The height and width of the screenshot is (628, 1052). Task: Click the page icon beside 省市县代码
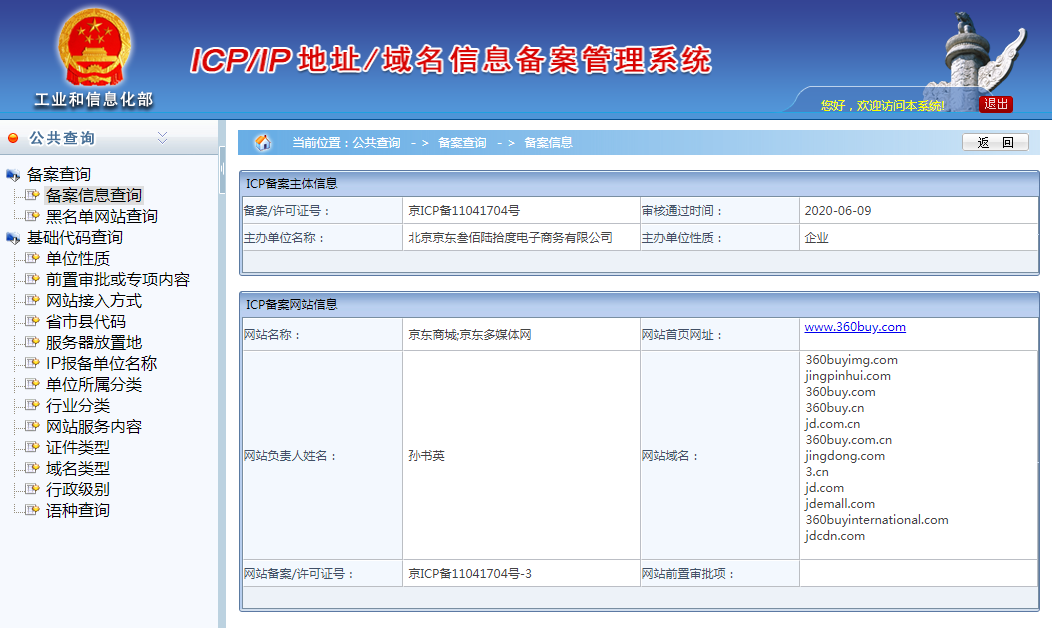pyautogui.click(x=32, y=321)
